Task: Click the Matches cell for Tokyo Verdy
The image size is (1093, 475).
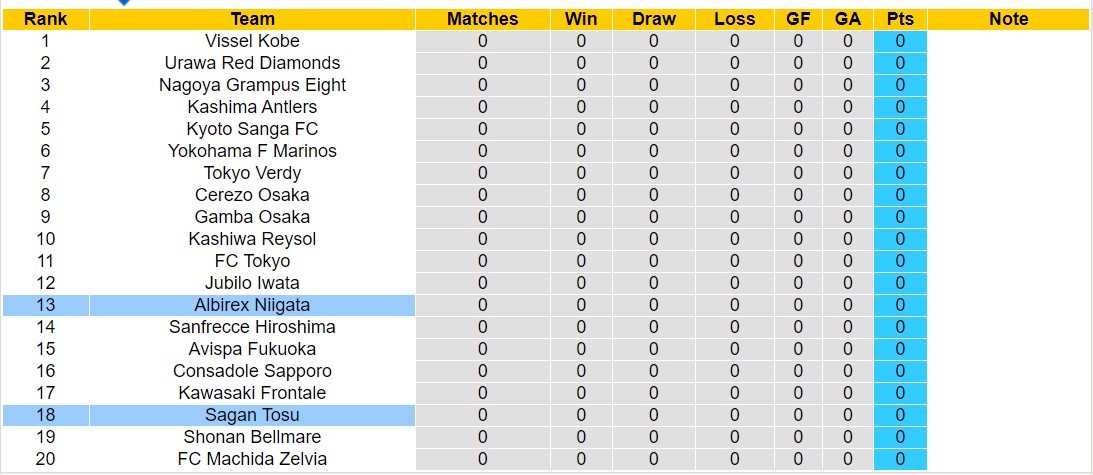Action: tap(482, 173)
